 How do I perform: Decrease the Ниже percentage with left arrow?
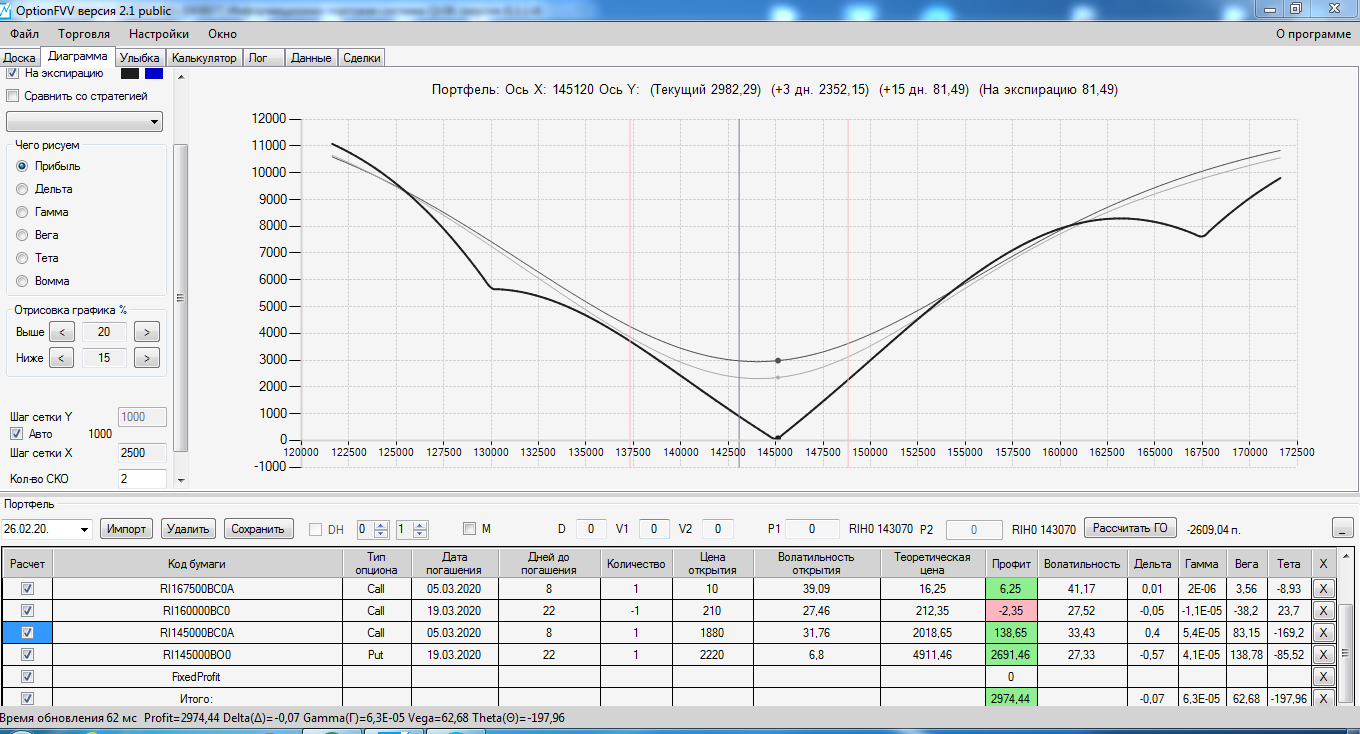pyautogui.click(x=61, y=358)
